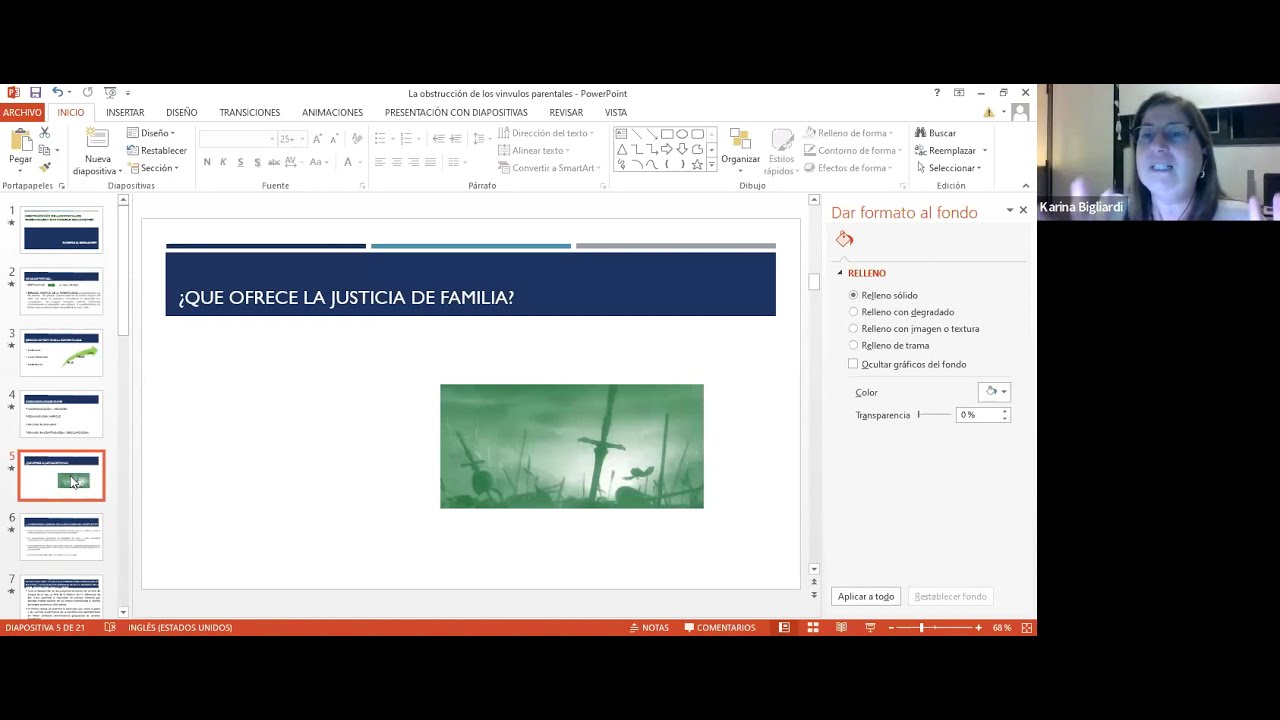Image resolution: width=1280 pixels, height=720 pixels.
Task: Open the Seleccionar dropdown
Action: point(947,168)
